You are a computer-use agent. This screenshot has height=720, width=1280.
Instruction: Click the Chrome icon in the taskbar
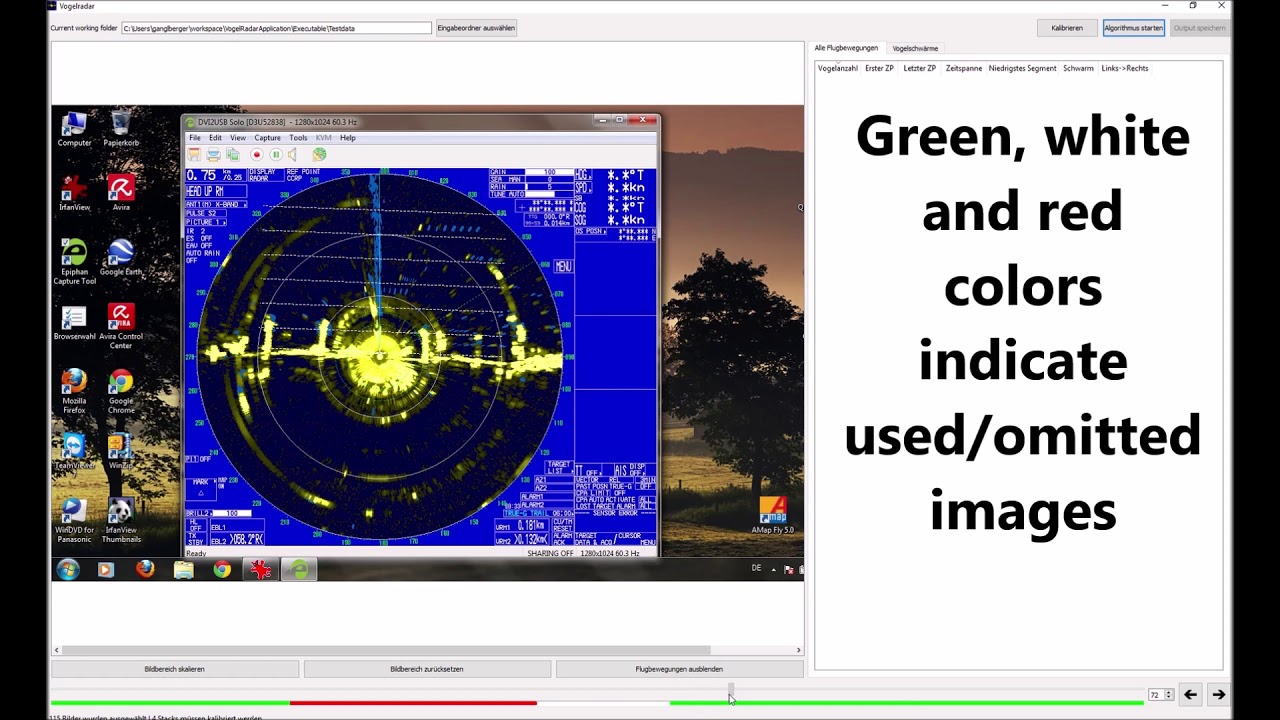click(222, 569)
